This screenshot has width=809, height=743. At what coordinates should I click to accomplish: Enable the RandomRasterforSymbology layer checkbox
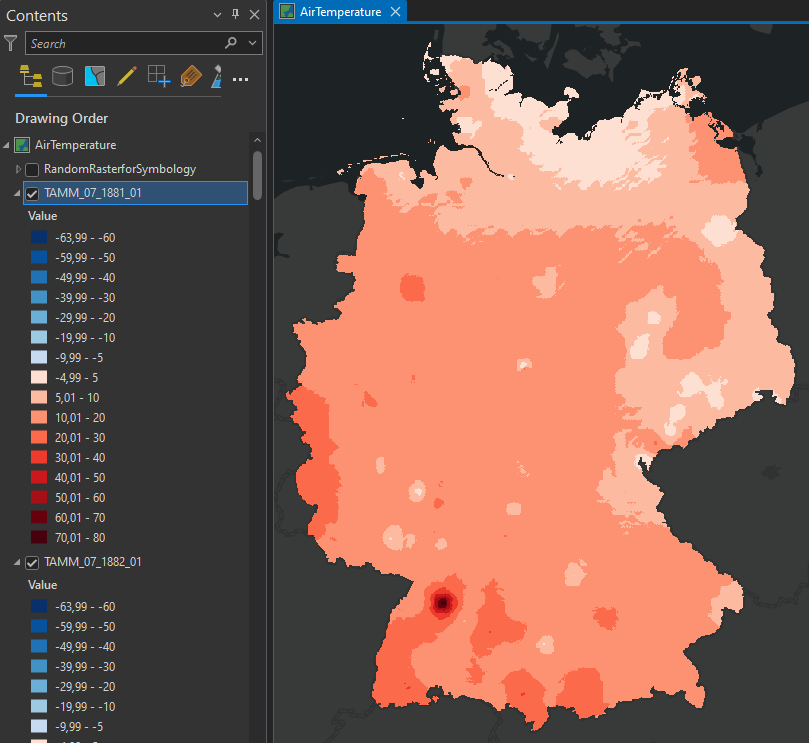point(32,169)
